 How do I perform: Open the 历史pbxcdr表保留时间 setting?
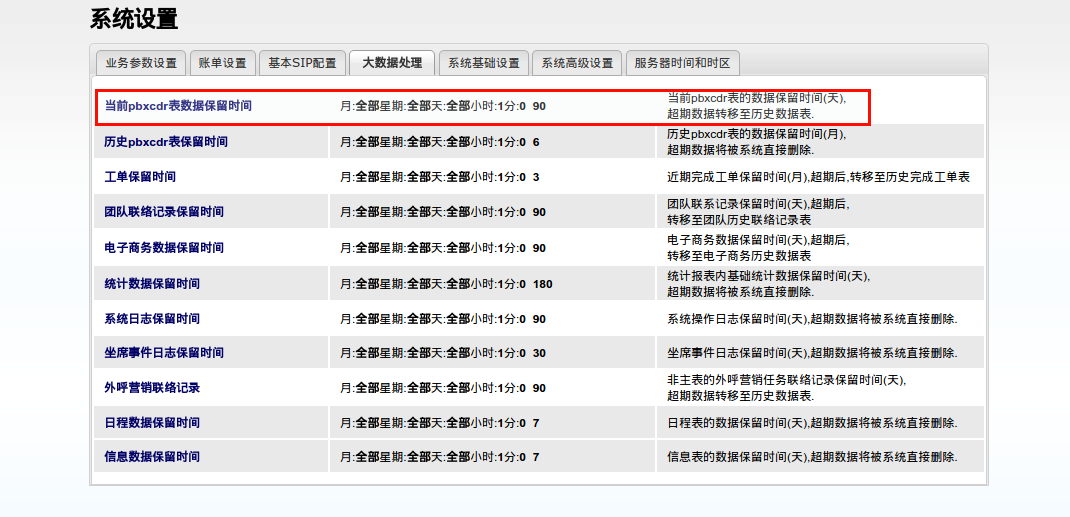166,142
